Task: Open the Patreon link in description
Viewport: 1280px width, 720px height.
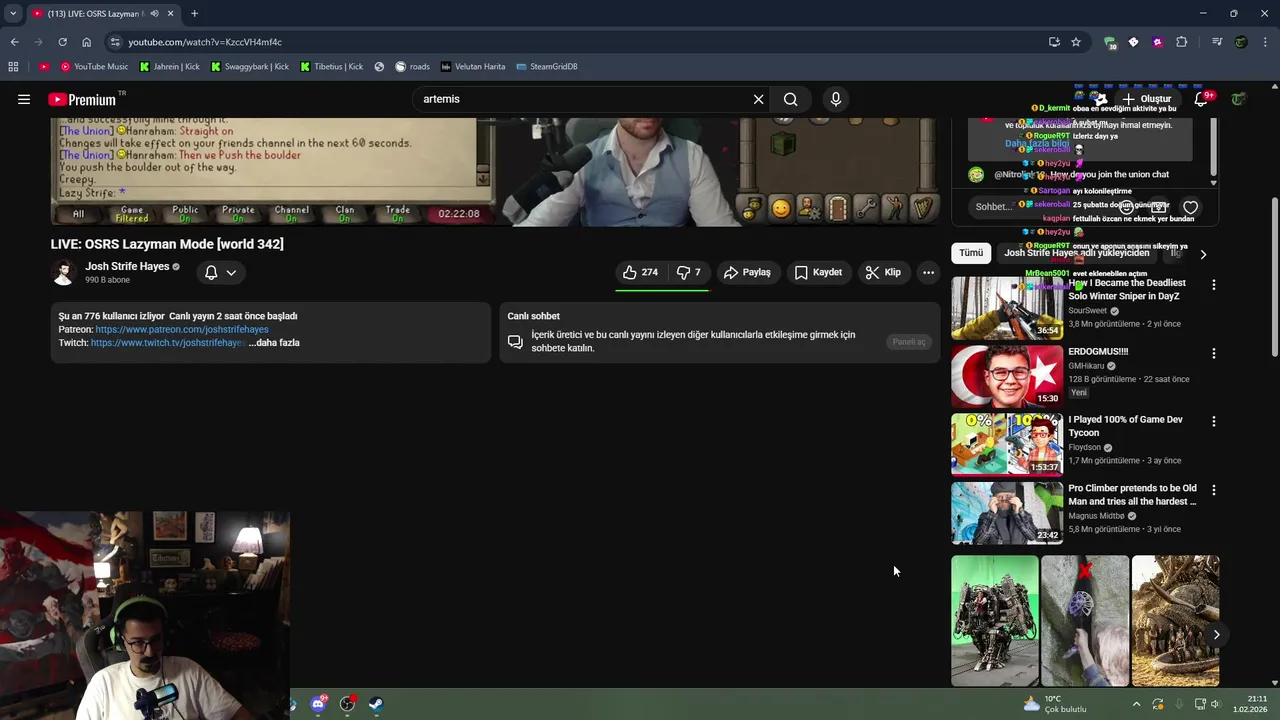Action: [x=182, y=329]
